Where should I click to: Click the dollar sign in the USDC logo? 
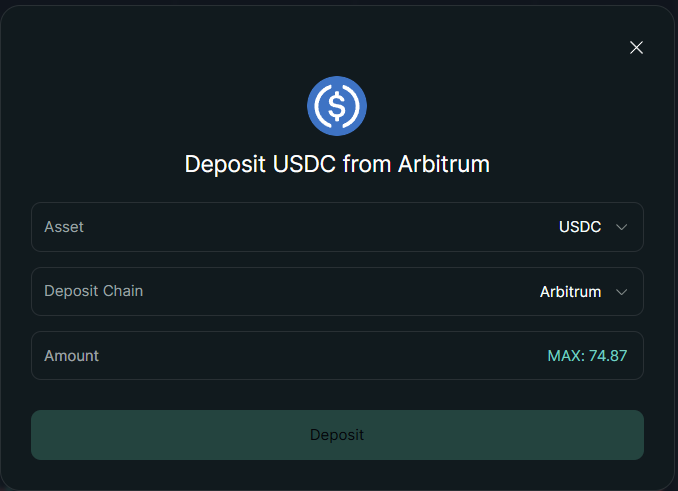[337, 106]
